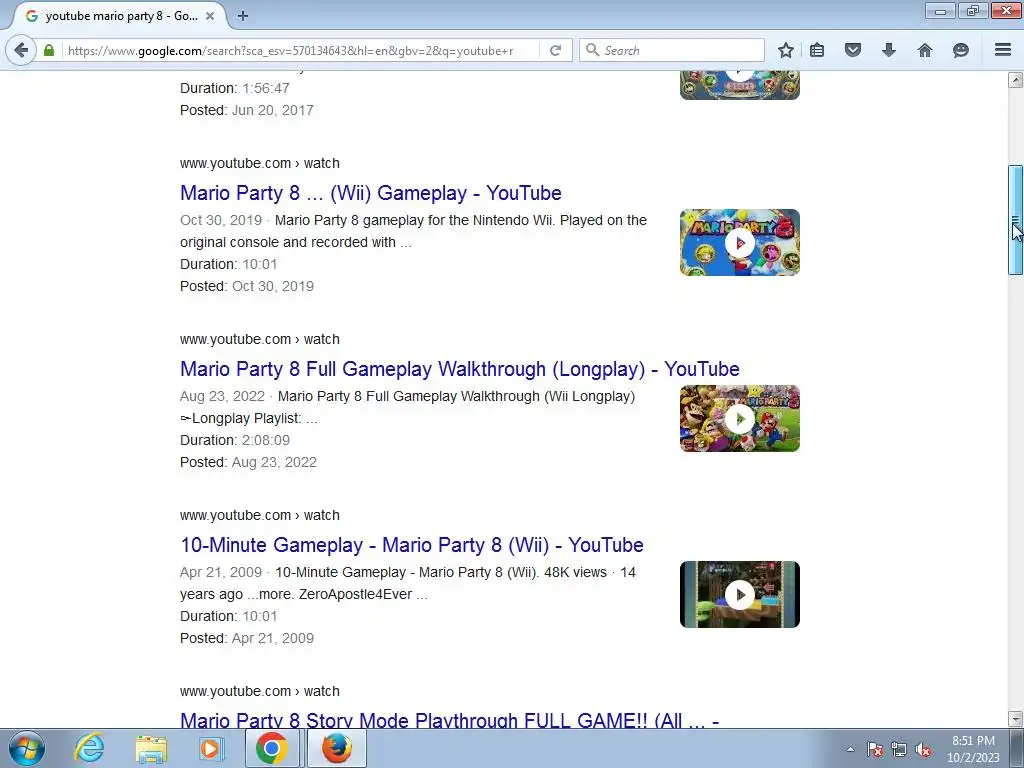Play the 10-Minute Gameplay video thumbnail
1024x768 pixels.
tap(739, 594)
